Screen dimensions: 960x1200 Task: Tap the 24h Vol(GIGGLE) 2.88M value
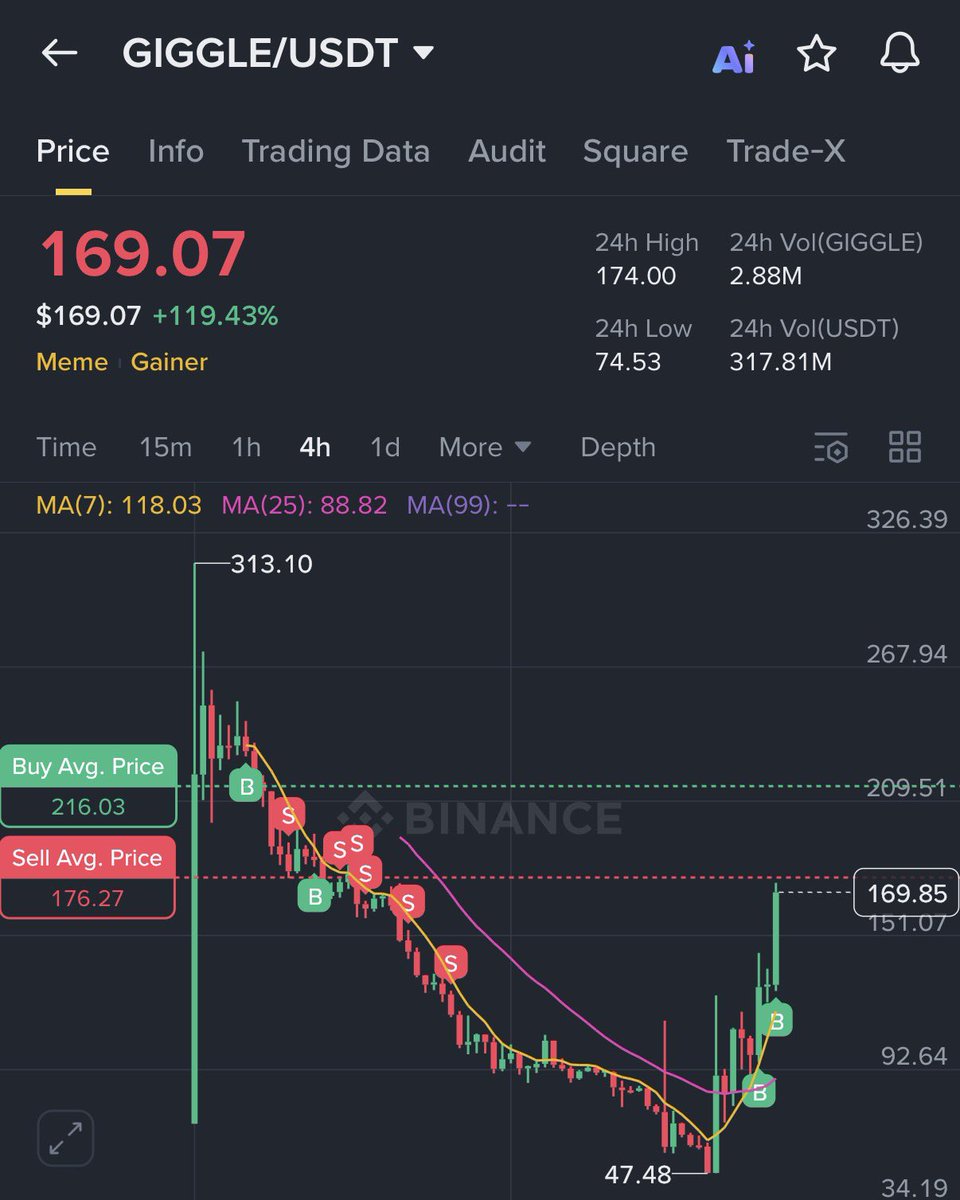[x=766, y=276]
